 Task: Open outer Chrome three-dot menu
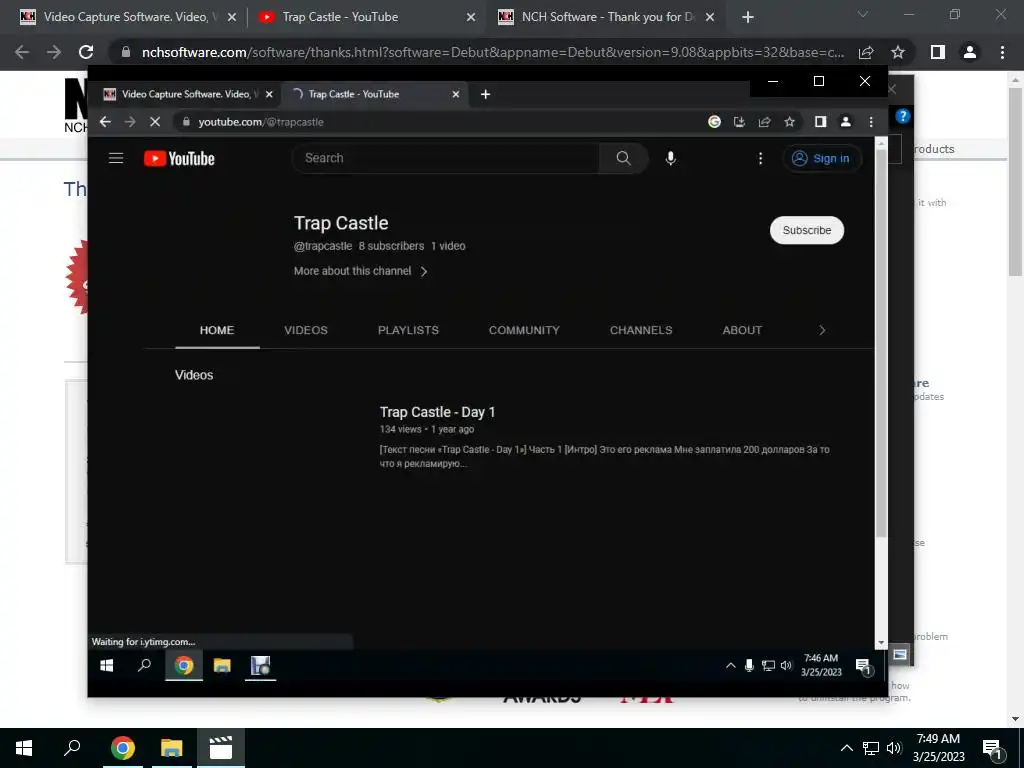[1002, 52]
